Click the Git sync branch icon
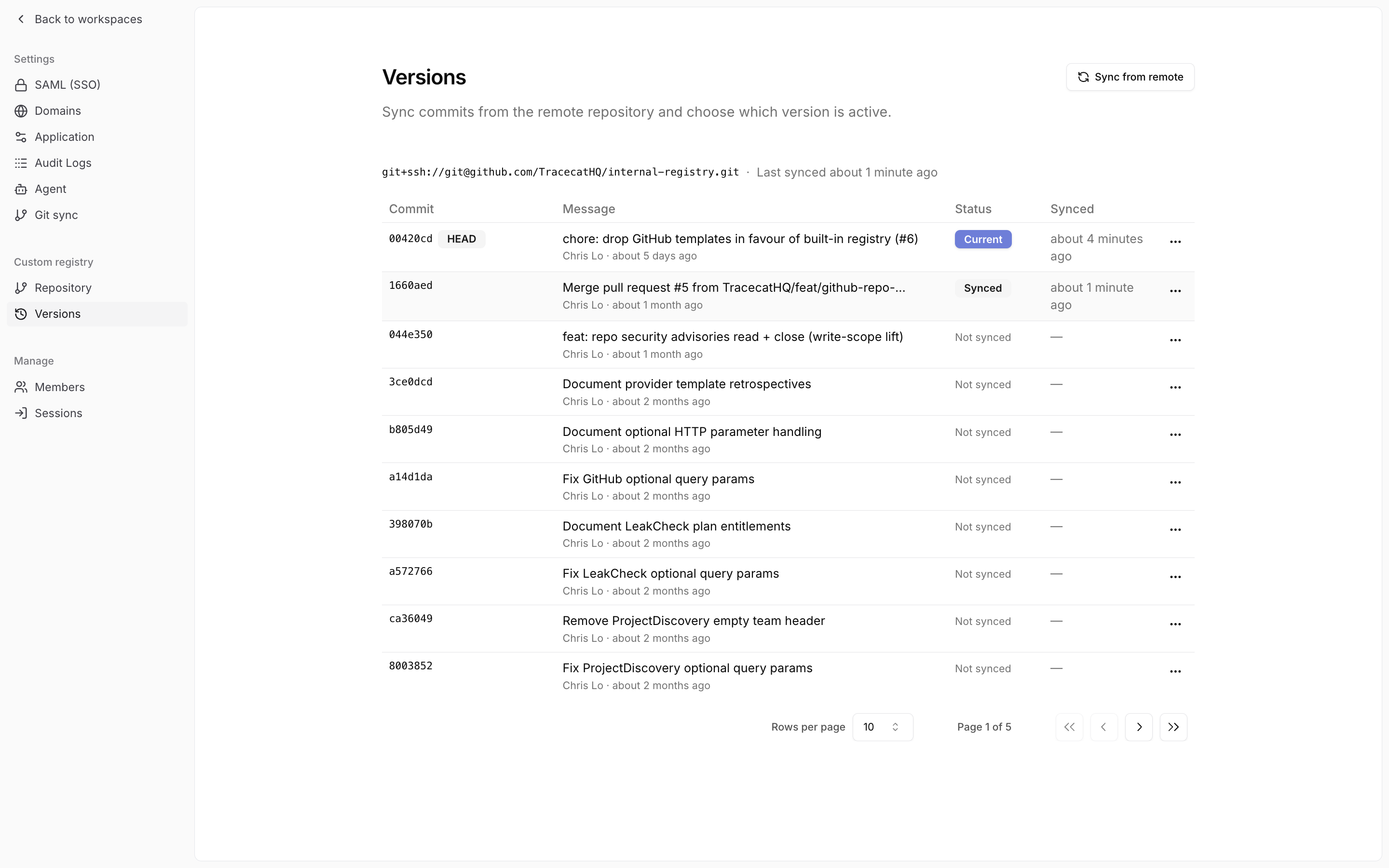1389x868 pixels. tap(21, 215)
